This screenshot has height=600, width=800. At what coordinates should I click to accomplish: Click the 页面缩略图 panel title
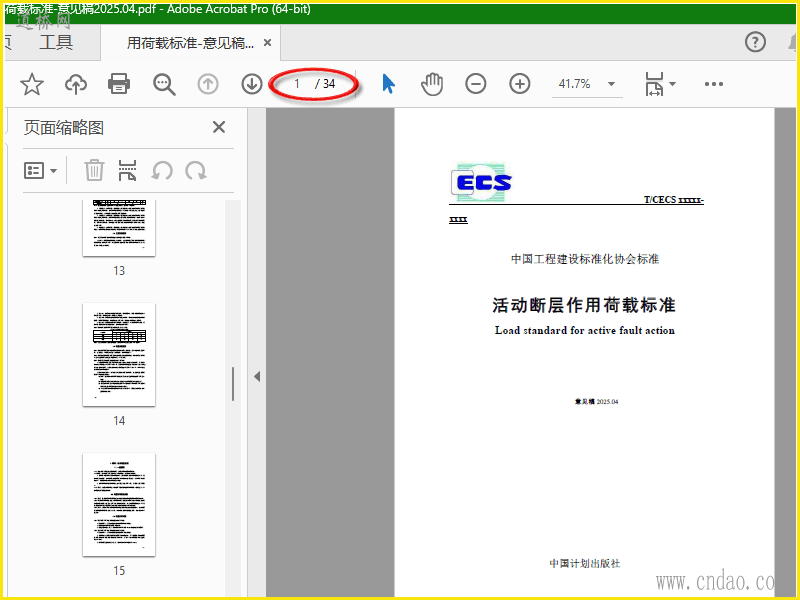pos(64,128)
